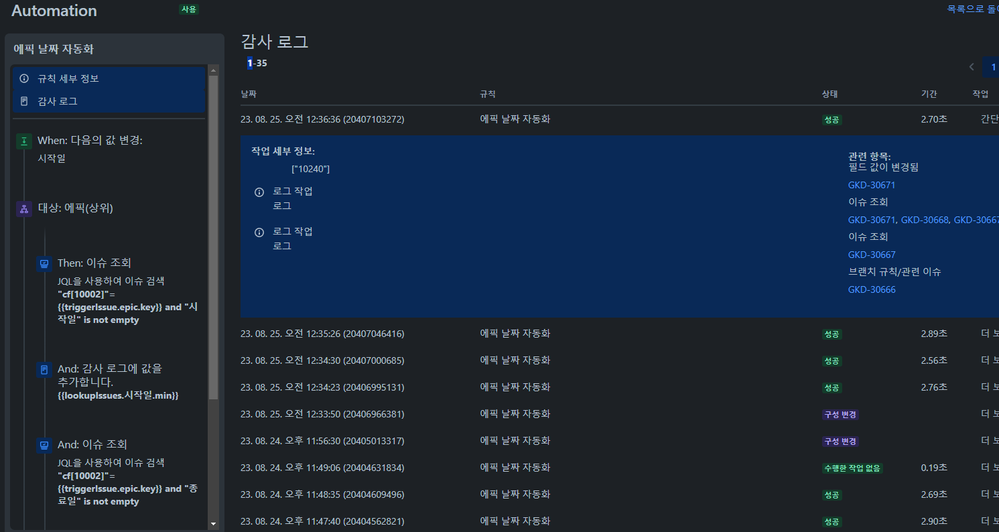Click 에픽 날짜 자동화 in 12:34:30 row
The width and height of the screenshot is (999, 532).
[515, 361]
